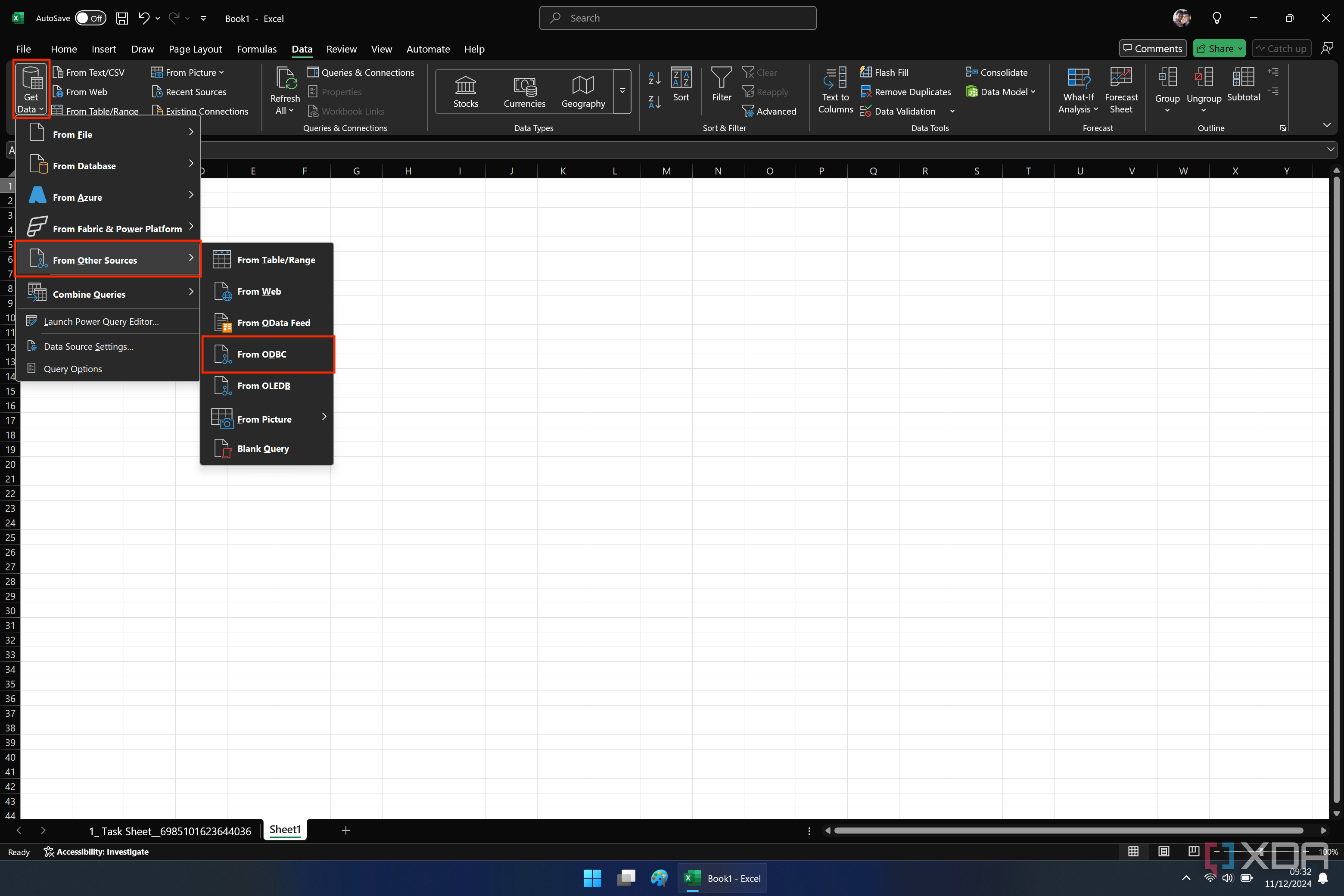This screenshot has height=896, width=1344.
Task: Open the Comments pane
Action: [x=1152, y=49]
